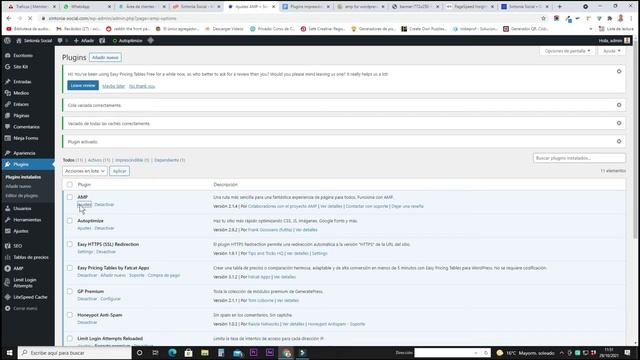
Task: Check the AMP plugin checkbox
Action: coord(70,197)
